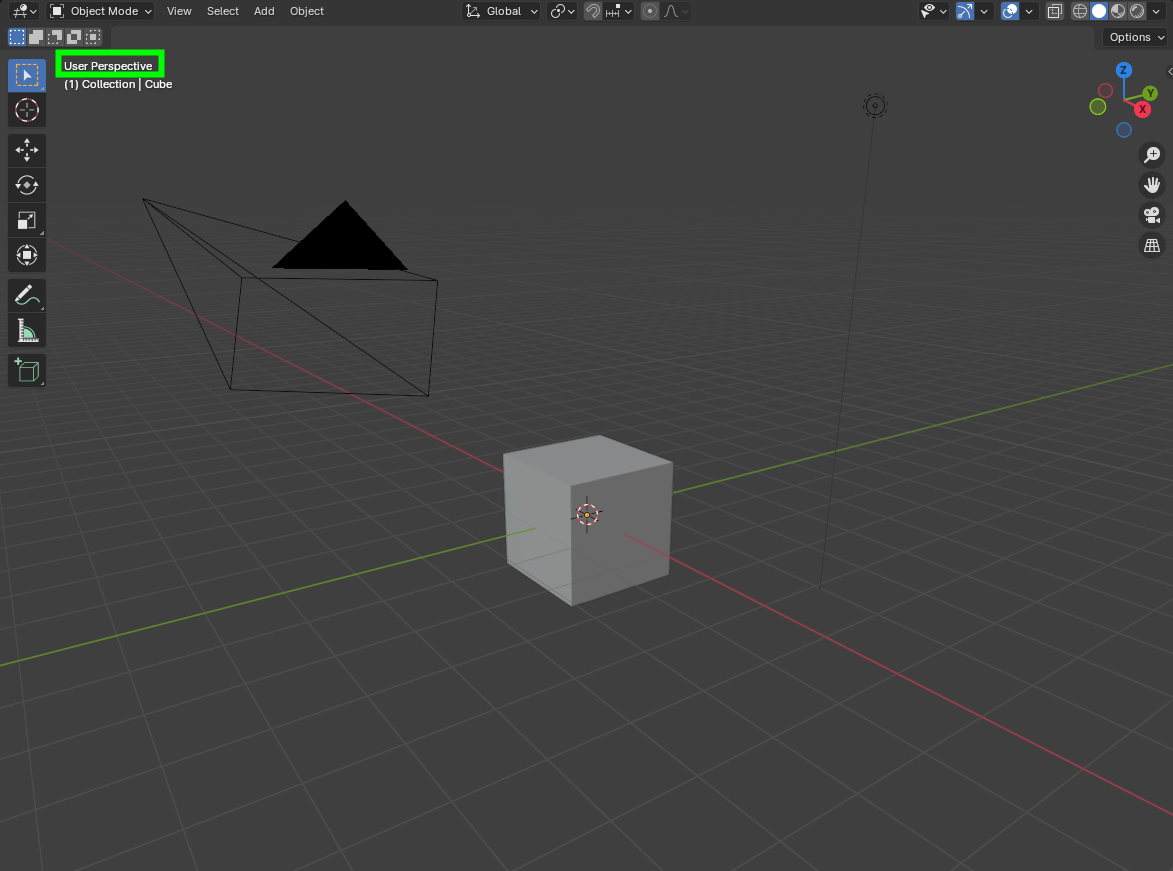Toggle the snapping magnet

[593, 11]
